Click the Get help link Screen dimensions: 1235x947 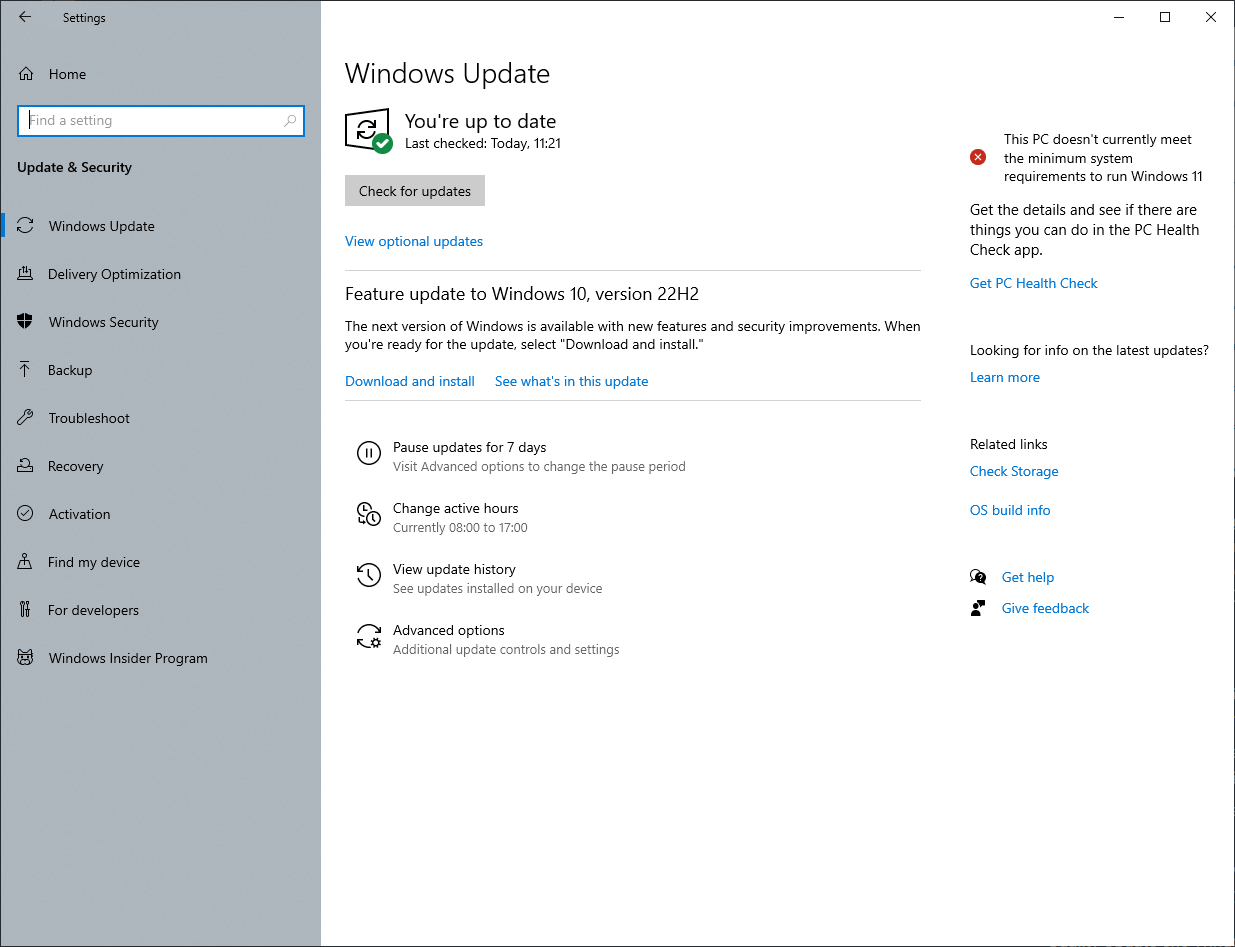pos(1028,577)
